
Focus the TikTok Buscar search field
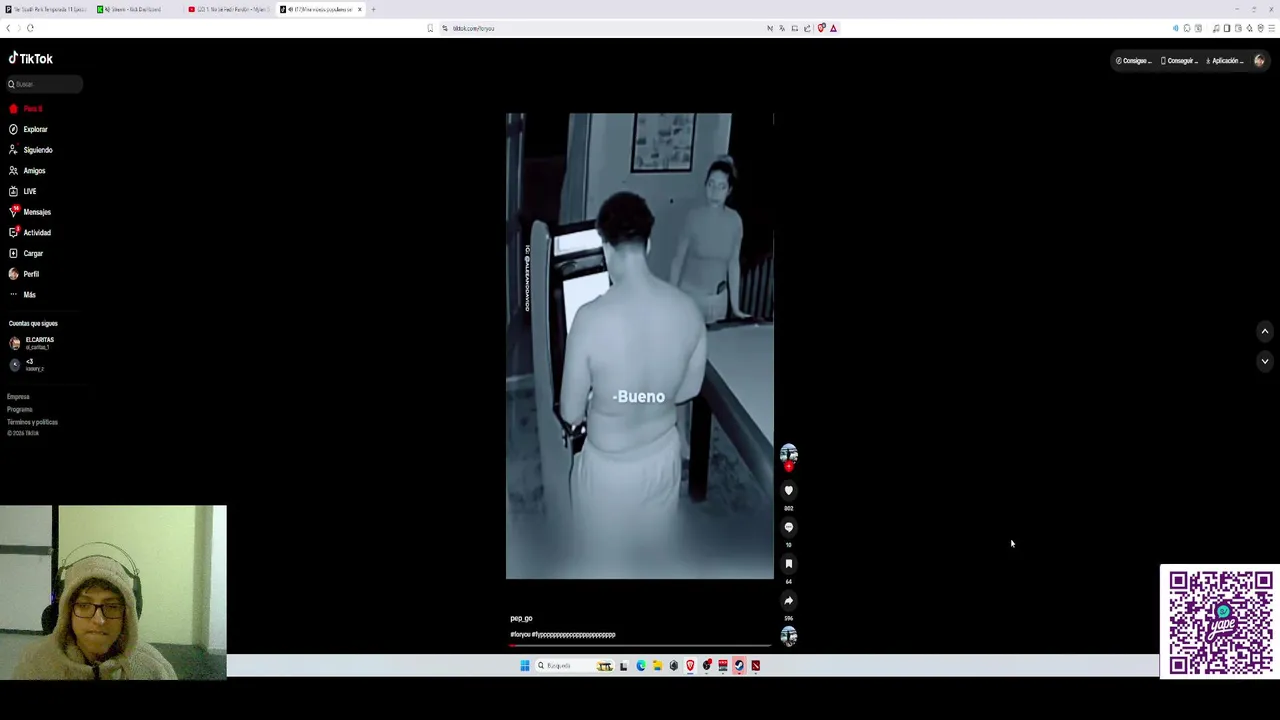coord(44,84)
